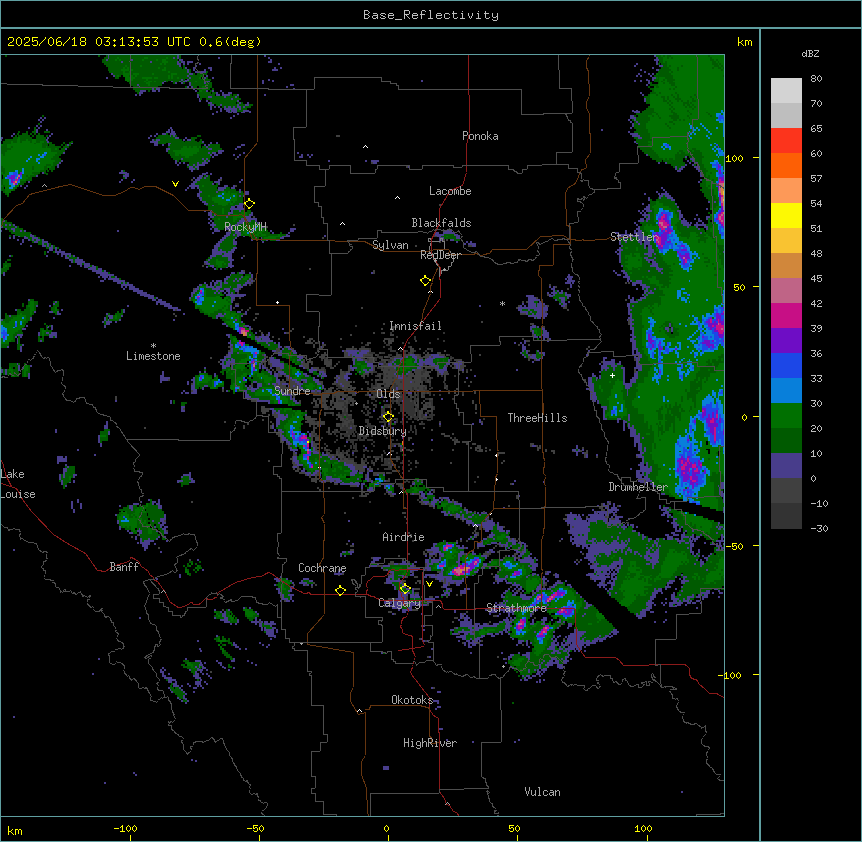Image resolution: width=862 pixels, height=842 pixels.
Task: Click the RockyMH label
Action: pyautogui.click(x=245, y=227)
